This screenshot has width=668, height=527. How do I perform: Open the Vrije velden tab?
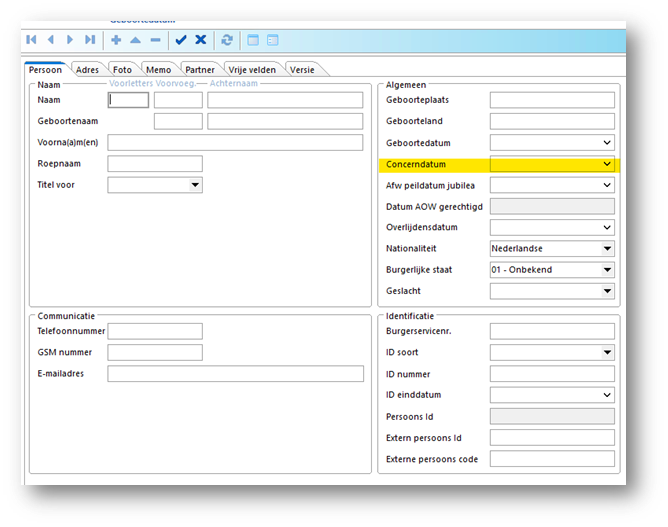252,70
